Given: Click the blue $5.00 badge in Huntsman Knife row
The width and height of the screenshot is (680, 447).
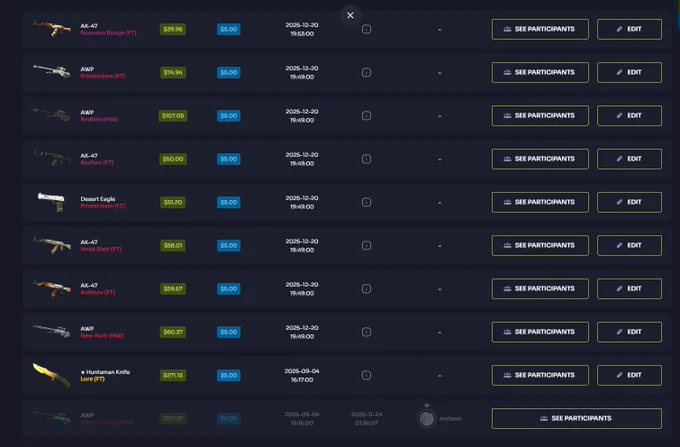Looking at the screenshot, I should [x=229, y=375].
